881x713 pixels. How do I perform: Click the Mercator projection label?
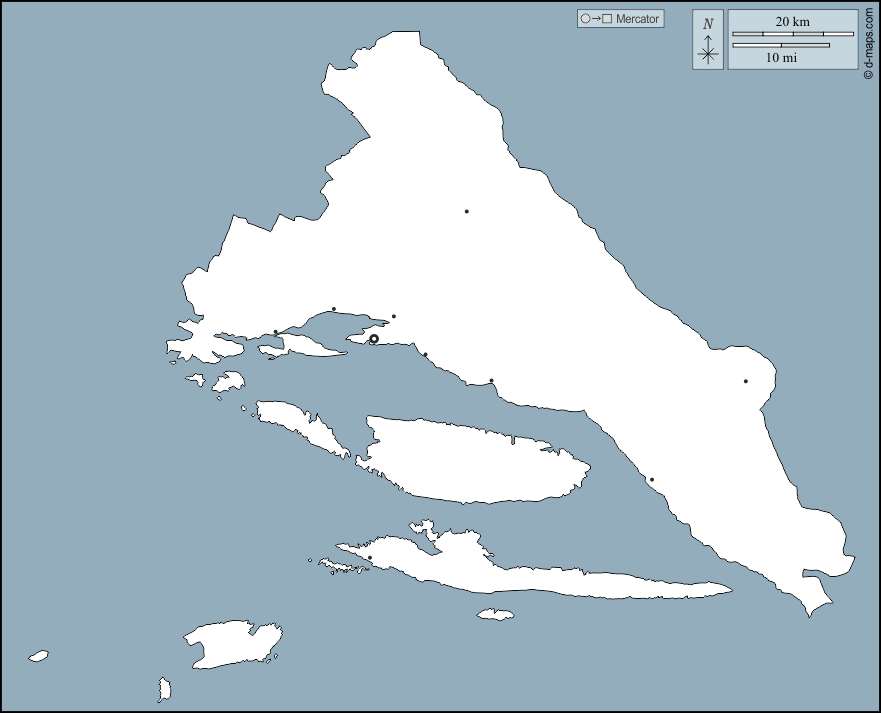(637, 19)
